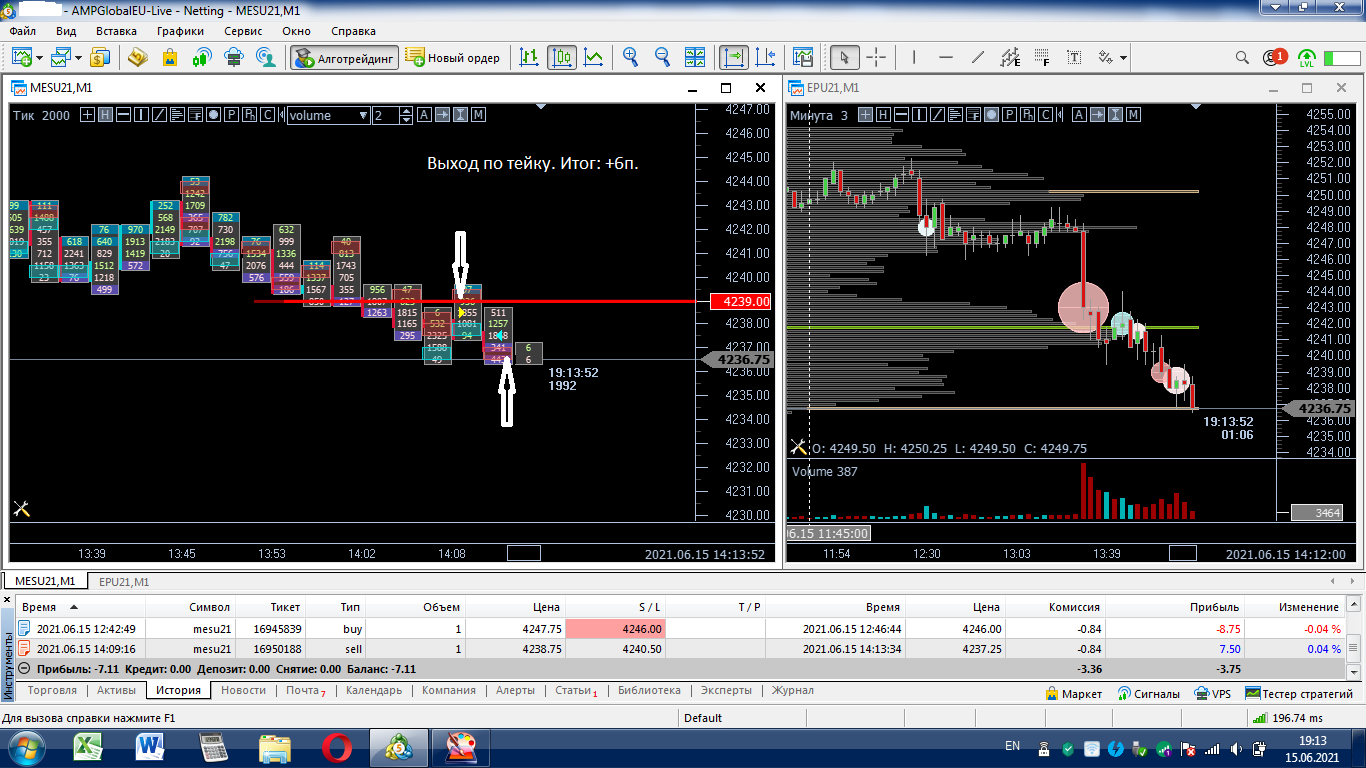Open the new chart dropdown arrow
The height and width of the screenshot is (768, 1366).
click(38, 57)
